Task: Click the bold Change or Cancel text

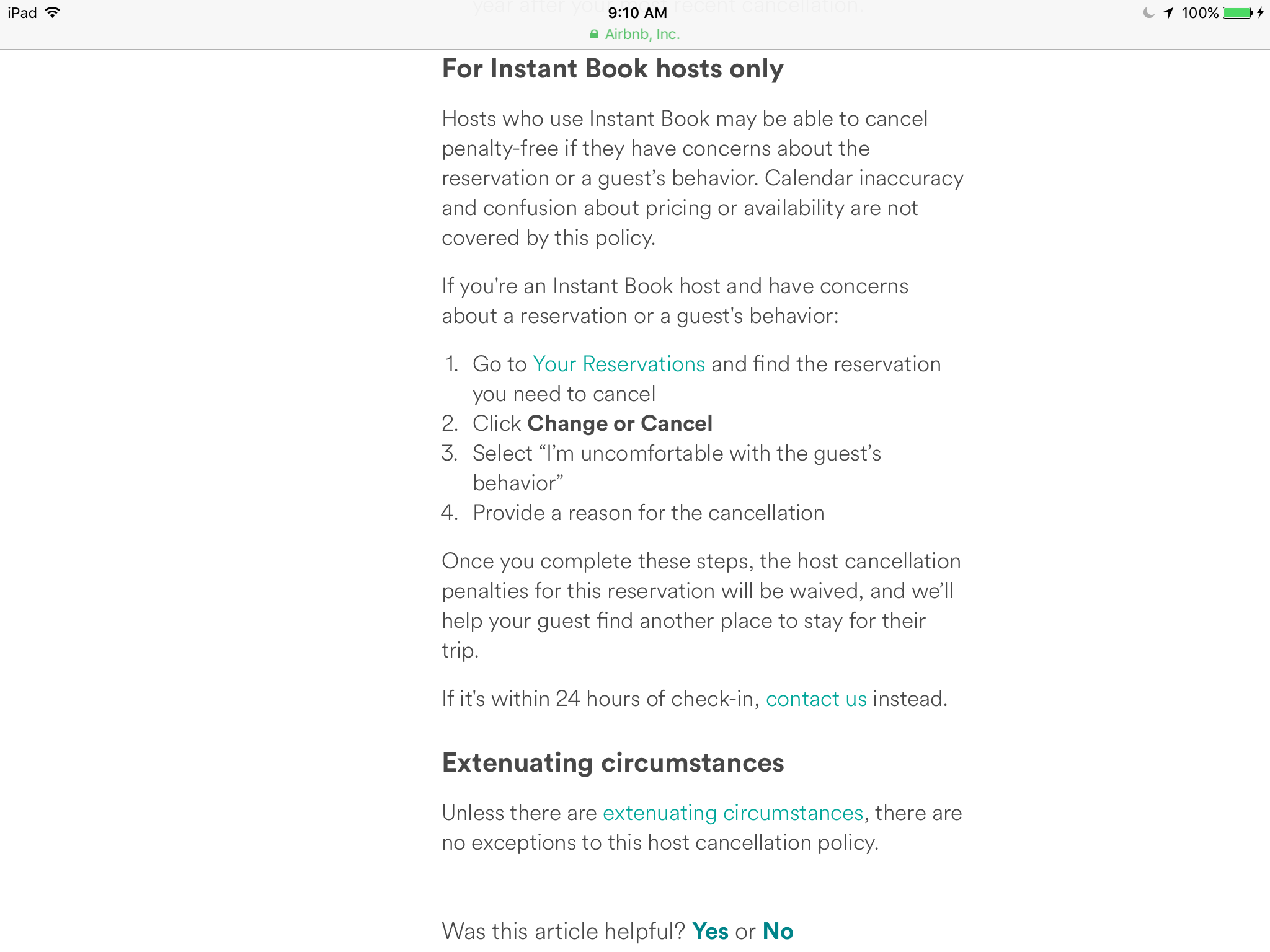Action: pos(619,423)
